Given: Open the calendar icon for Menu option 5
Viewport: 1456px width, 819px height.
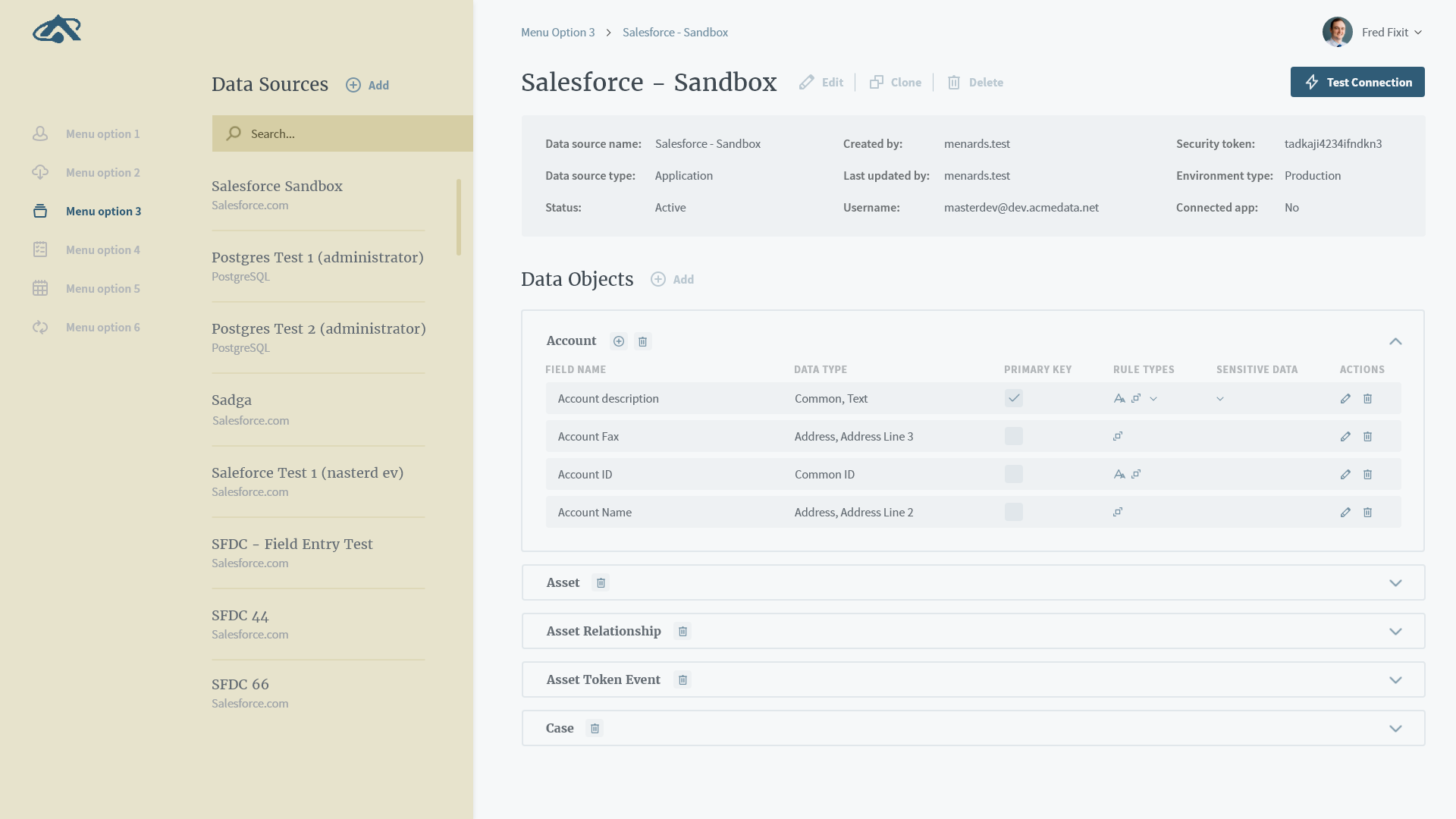Looking at the screenshot, I should [x=40, y=288].
